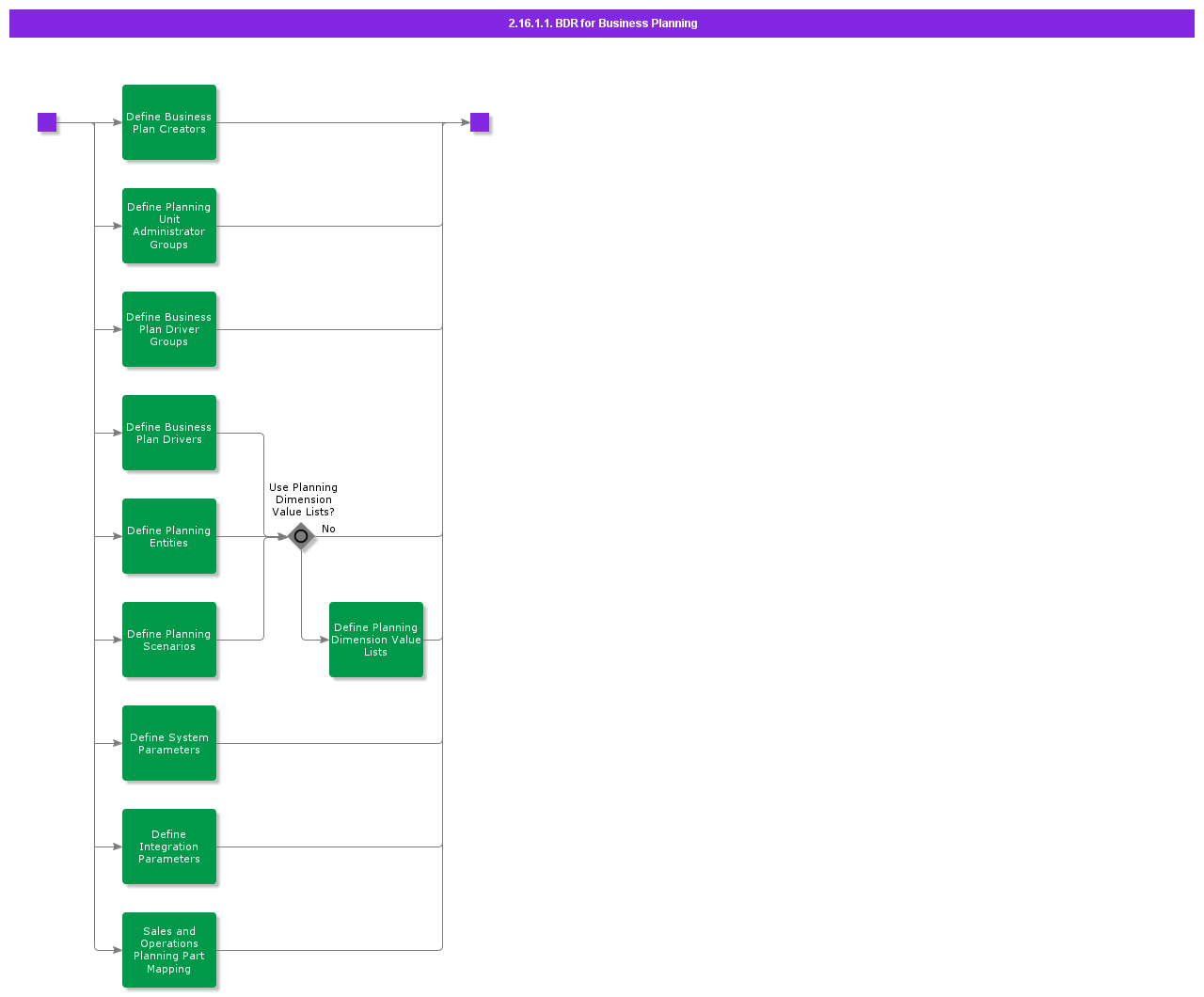Open the Define Planning Entities step
The height and width of the screenshot is (997, 1204).
(x=169, y=536)
